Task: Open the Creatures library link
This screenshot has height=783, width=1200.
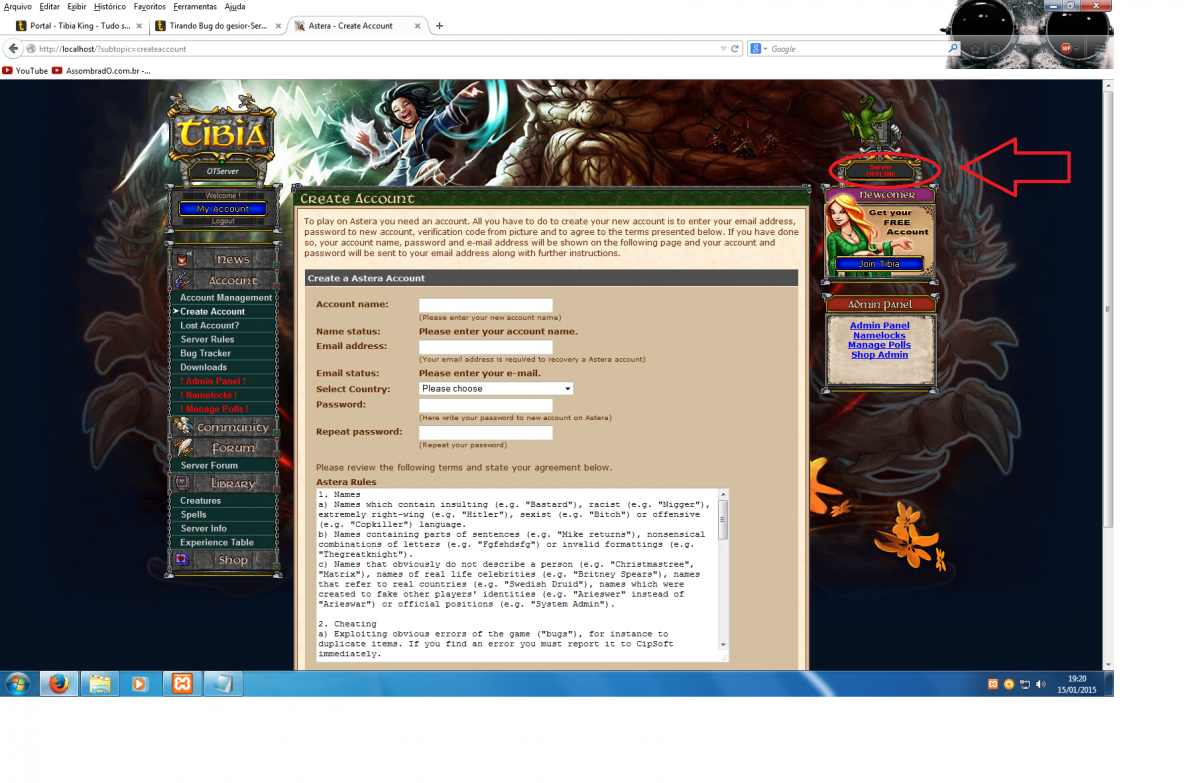Action: [x=200, y=501]
